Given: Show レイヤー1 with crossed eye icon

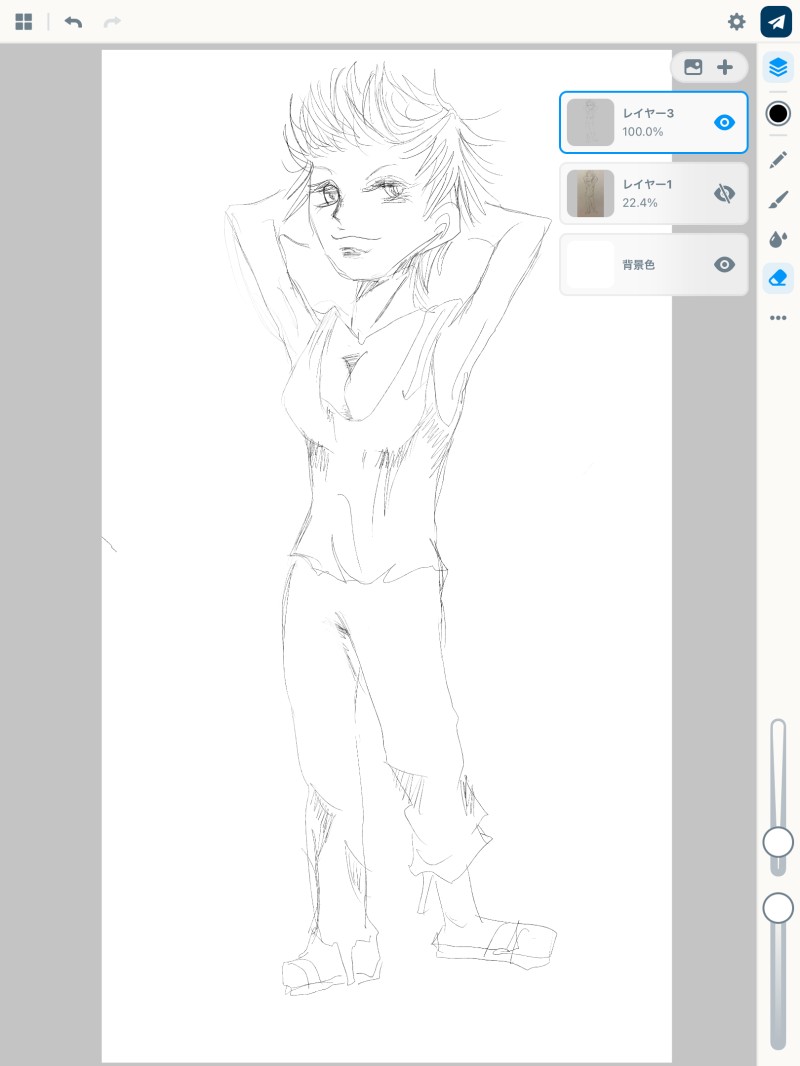Looking at the screenshot, I should pyautogui.click(x=724, y=194).
